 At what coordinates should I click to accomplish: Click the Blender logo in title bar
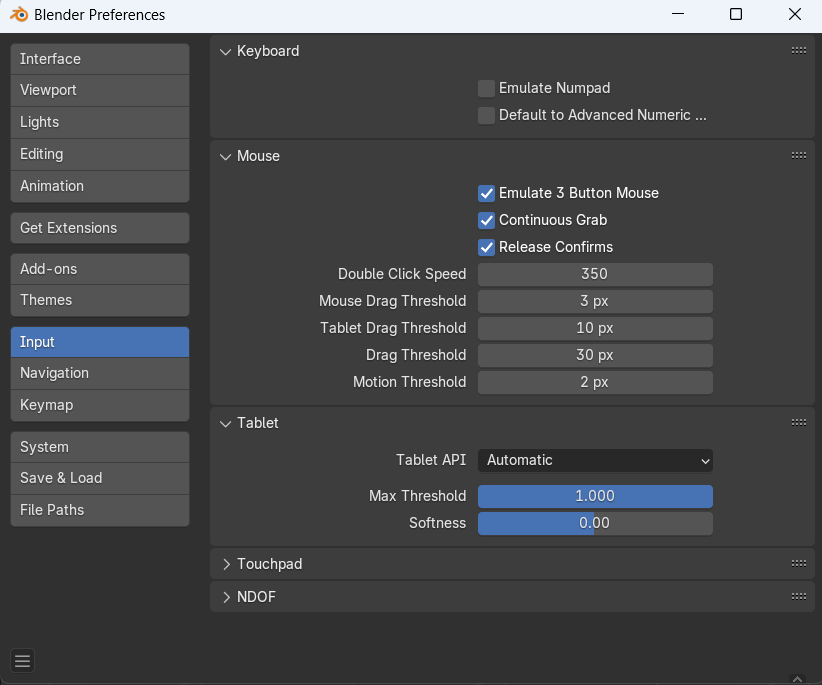pos(19,14)
